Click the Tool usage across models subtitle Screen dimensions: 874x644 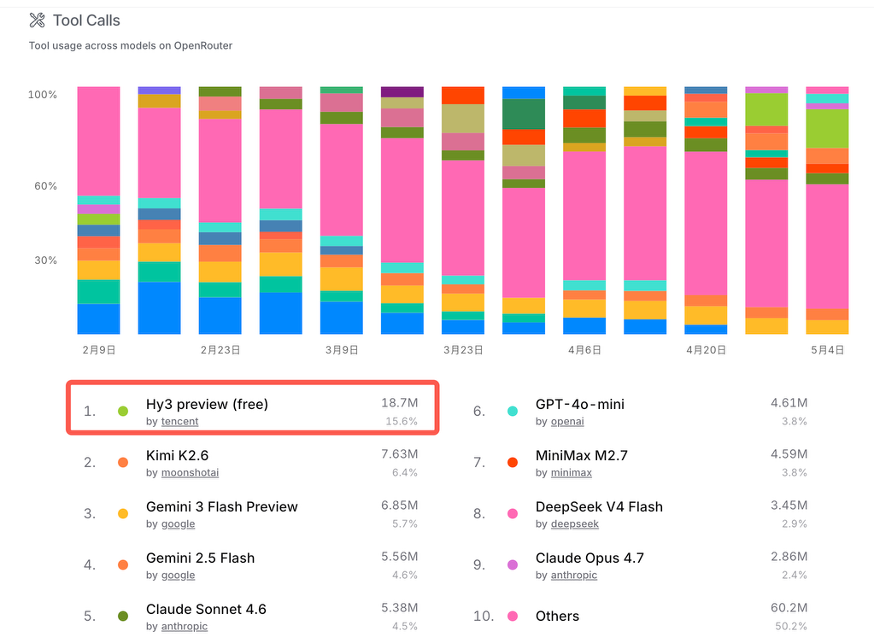click(130, 46)
